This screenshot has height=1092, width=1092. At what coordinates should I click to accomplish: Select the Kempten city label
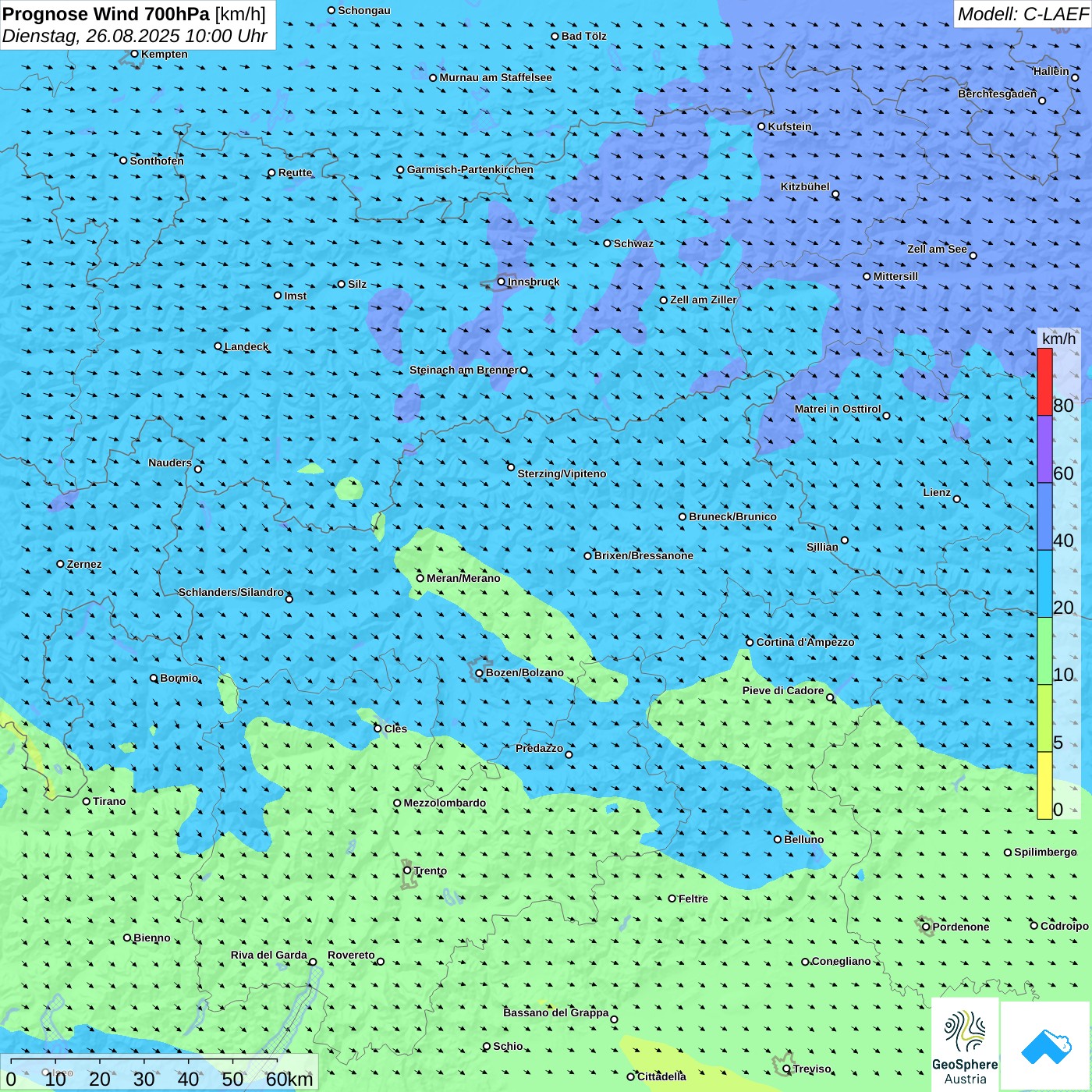tap(164, 54)
